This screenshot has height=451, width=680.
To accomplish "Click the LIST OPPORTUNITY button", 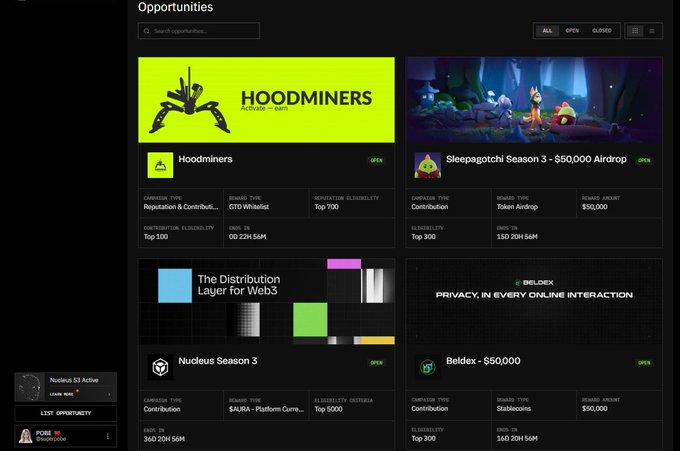I will coord(65,413).
